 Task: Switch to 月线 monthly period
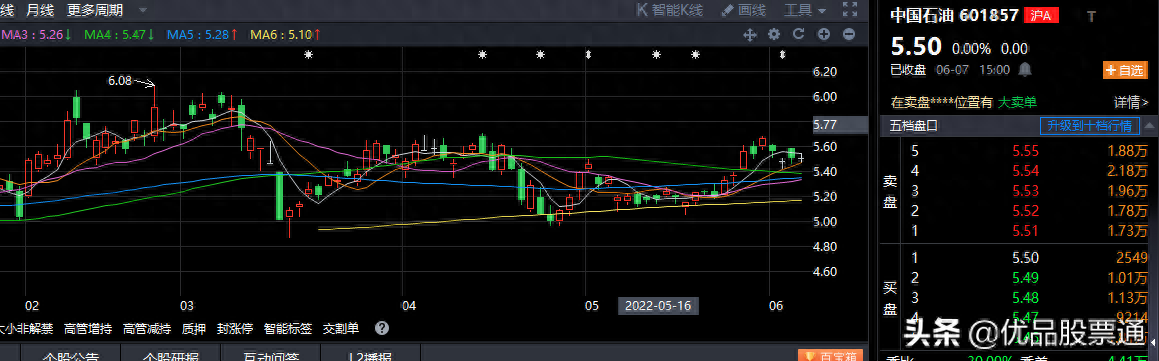[x=39, y=10]
